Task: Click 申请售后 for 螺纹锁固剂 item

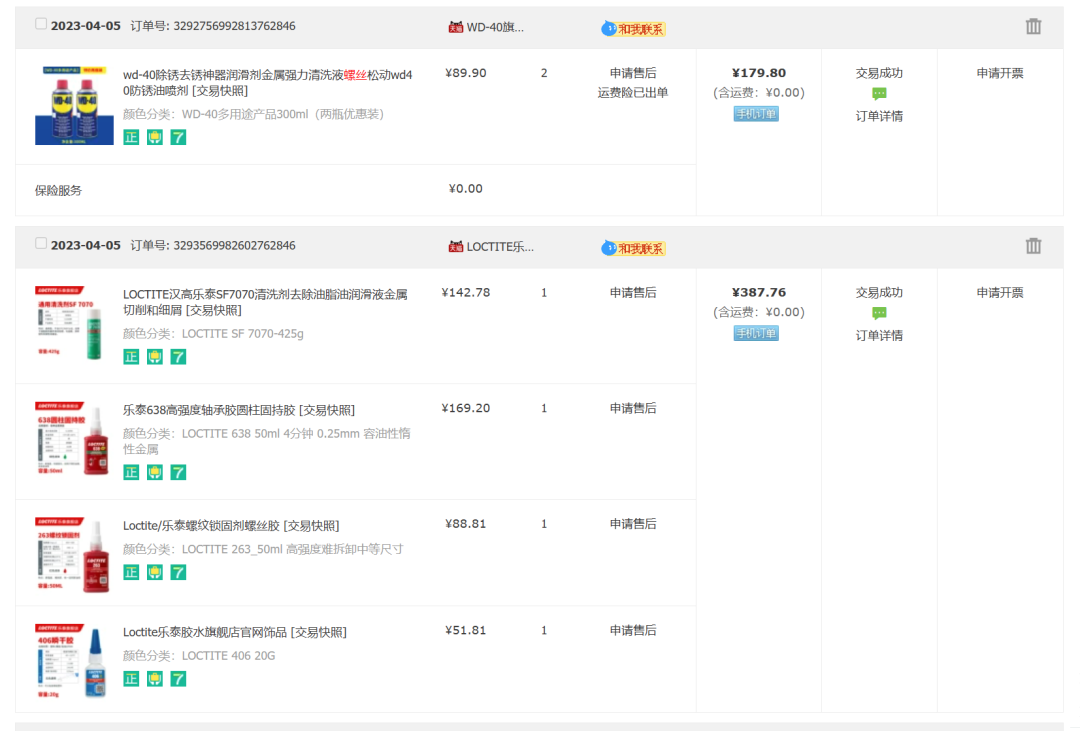Action: 632,524
